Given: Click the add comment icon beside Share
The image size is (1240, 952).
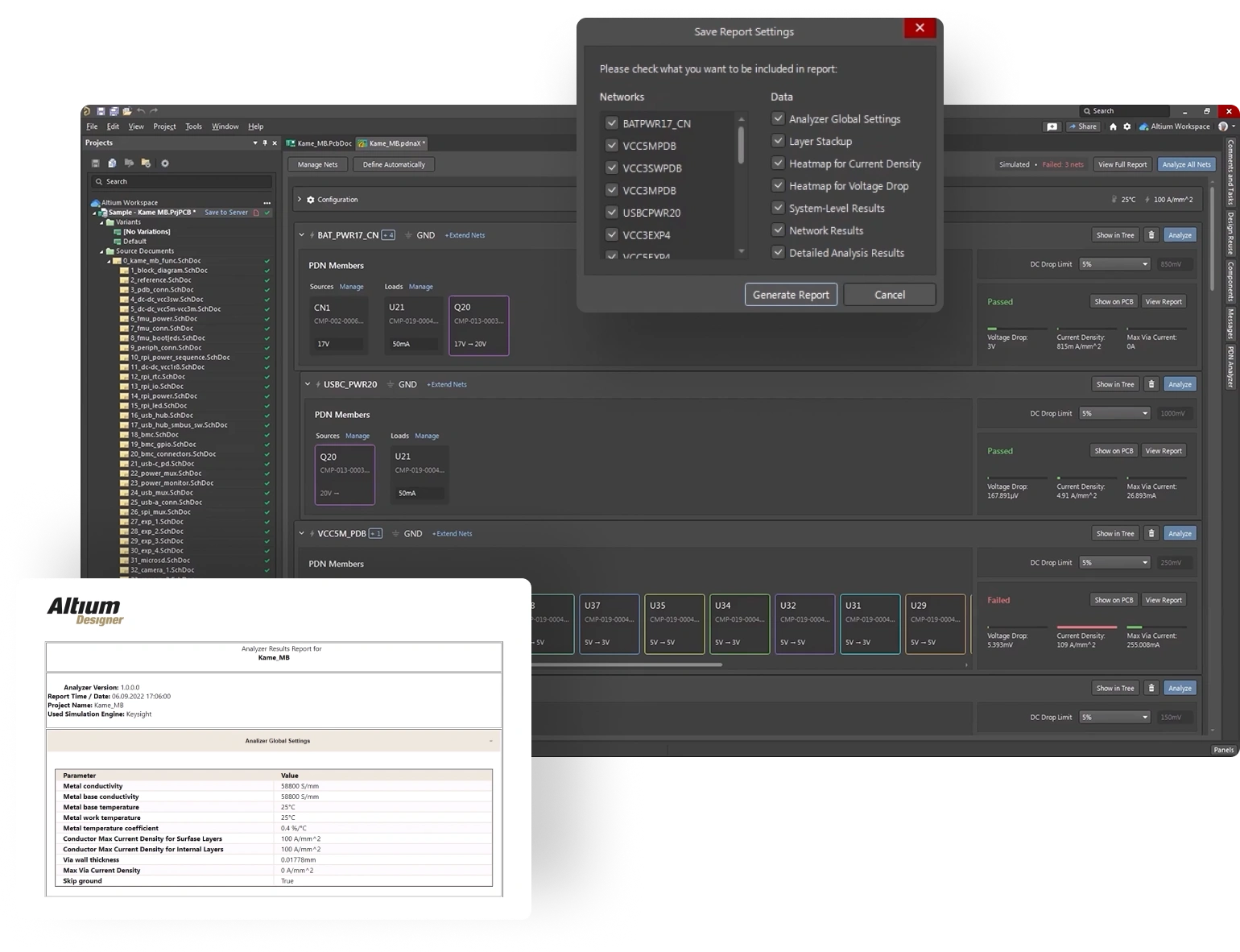Looking at the screenshot, I should point(1052,126).
